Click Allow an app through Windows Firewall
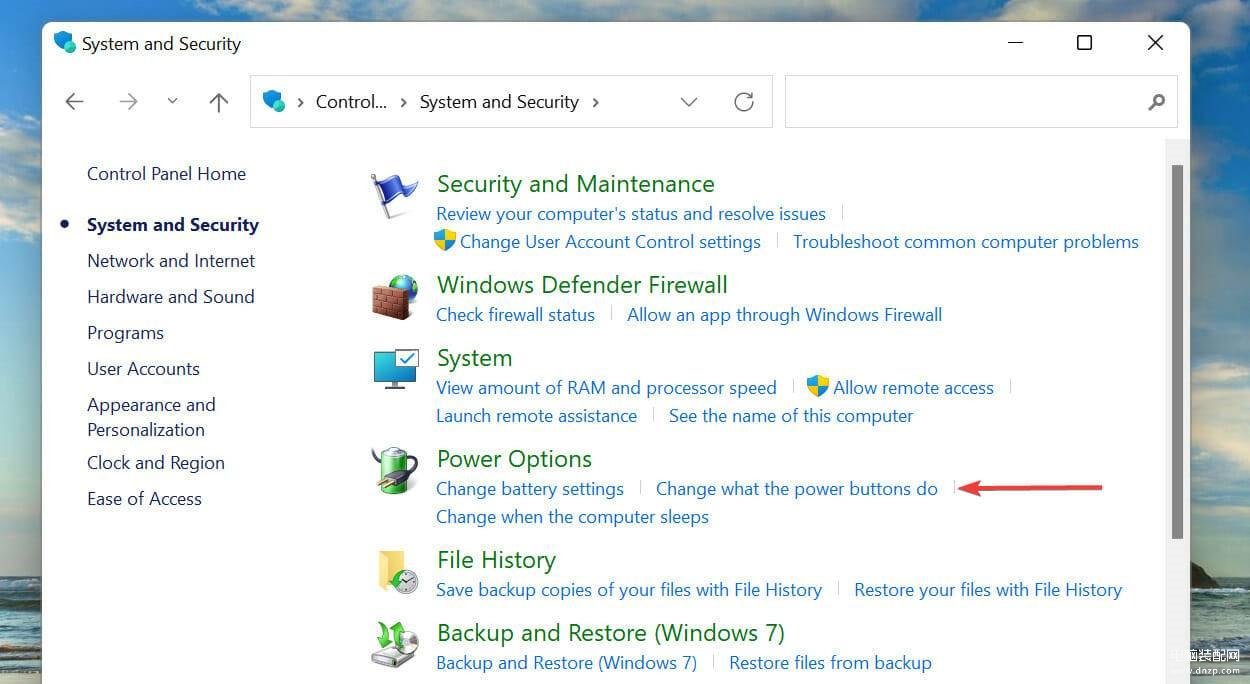The height and width of the screenshot is (684, 1250). click(x=784, y=314)
